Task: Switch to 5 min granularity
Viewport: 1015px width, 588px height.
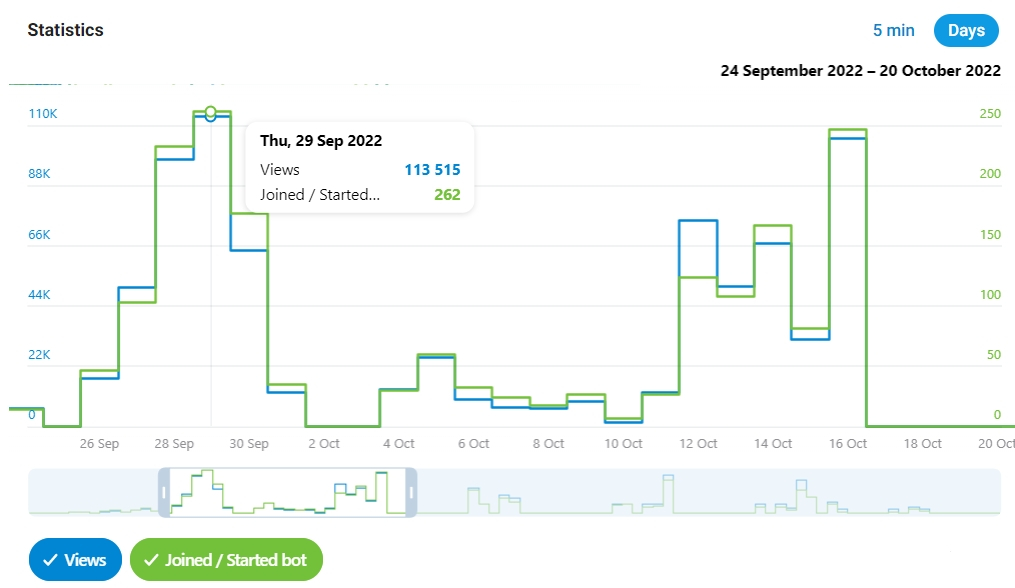Action: 893,30
